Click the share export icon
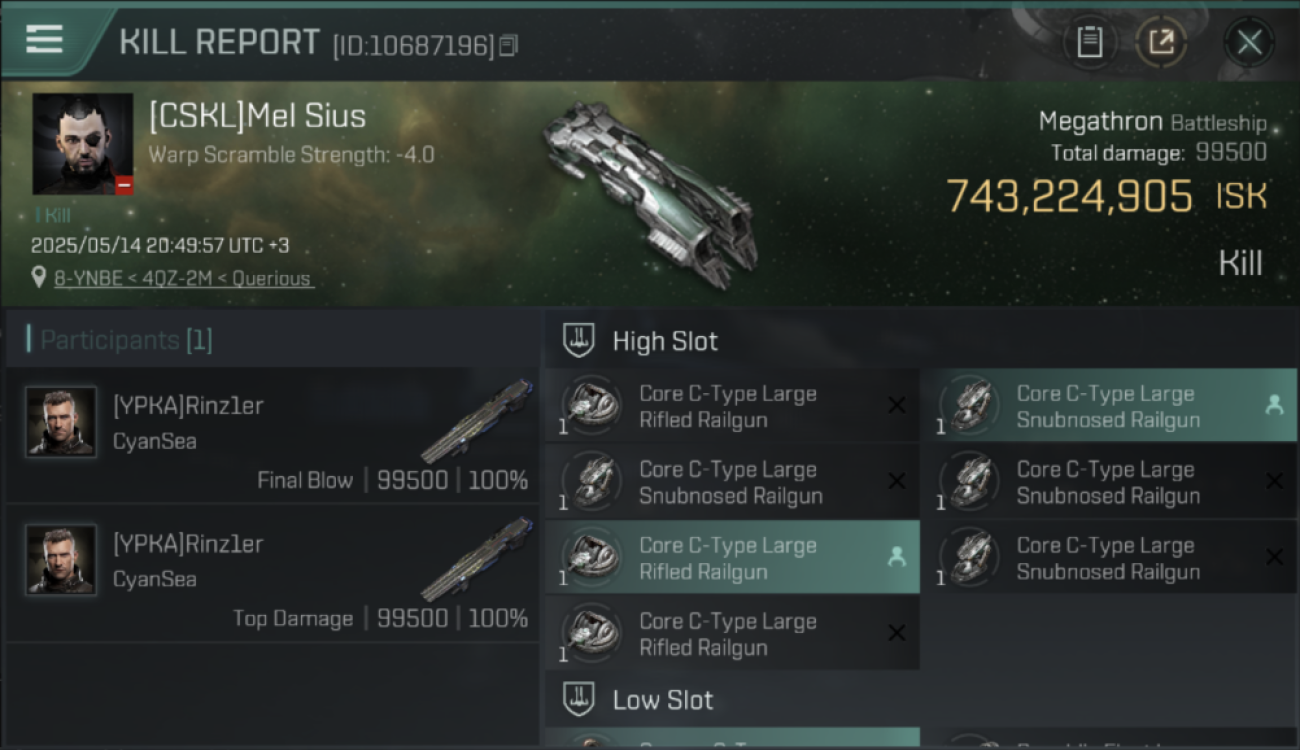This screenshot has height=750, width=1300. [1161, 42]
